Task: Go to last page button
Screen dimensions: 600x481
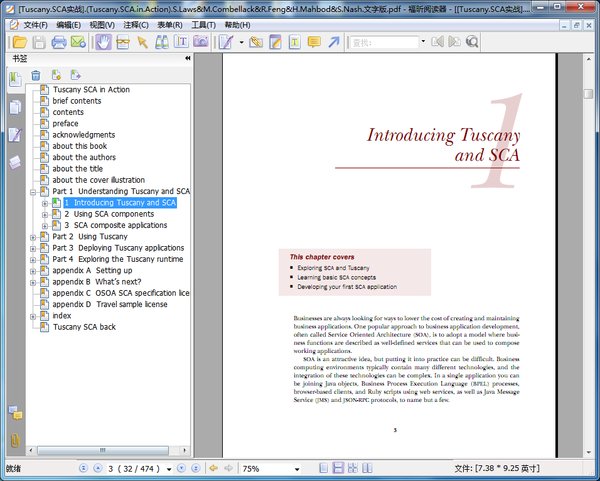Action: click(196, 468)
